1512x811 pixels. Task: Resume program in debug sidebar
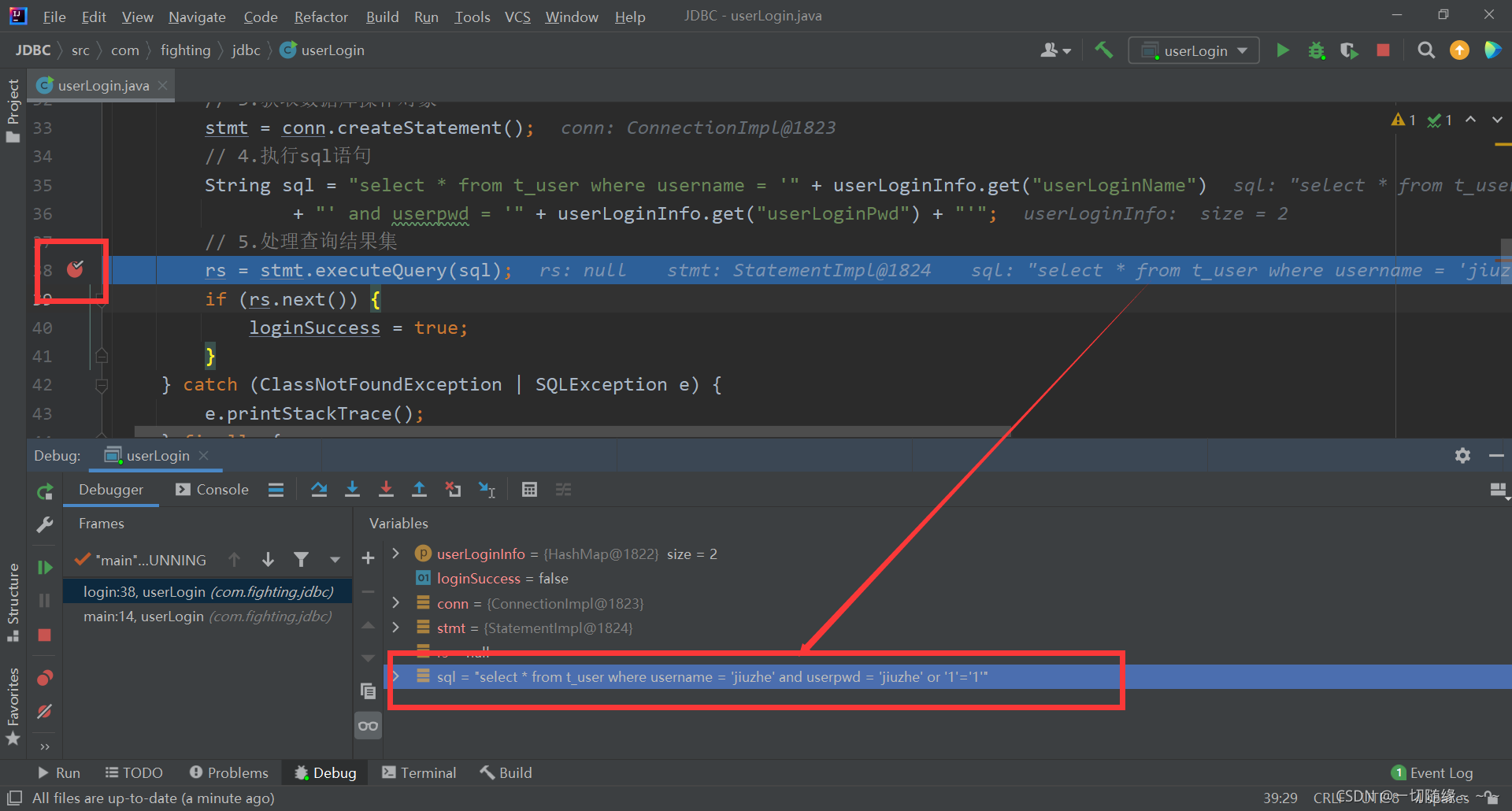[x=45, y=568]
